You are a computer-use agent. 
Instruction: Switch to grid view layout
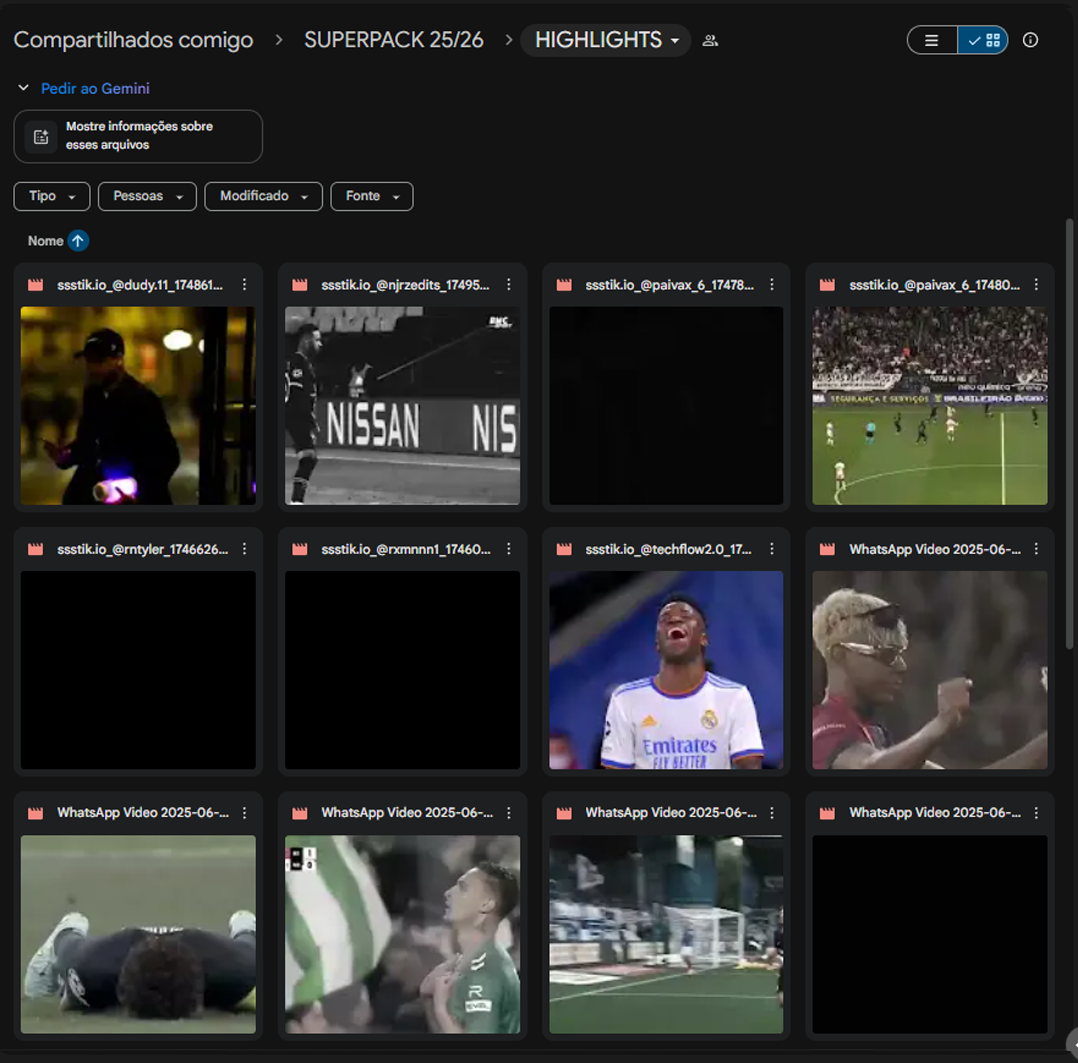coord(983,40)
